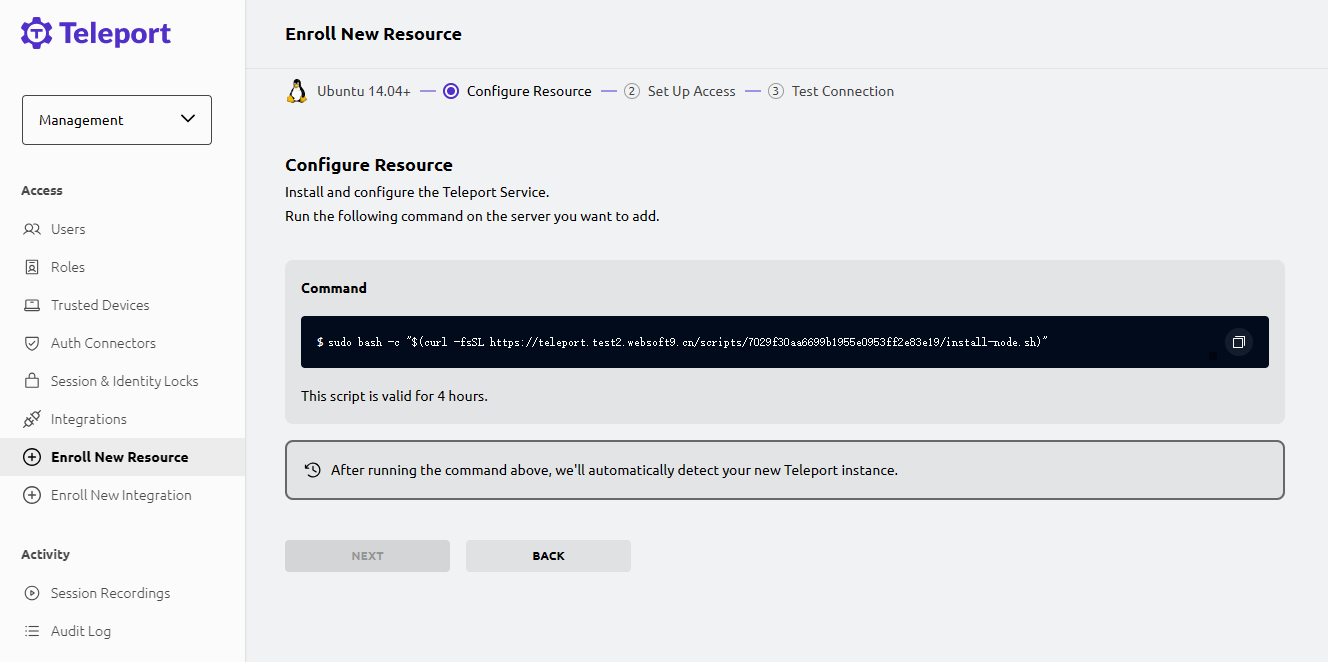The width and height of the screenshot is (1328, 662).
Task: Click the curl command text
Action: [682, 342]
